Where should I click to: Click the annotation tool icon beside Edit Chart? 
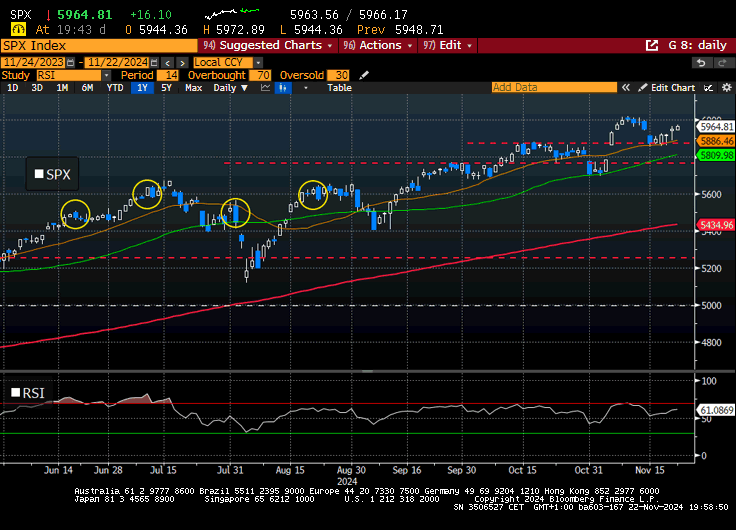(x=708, y=88)
